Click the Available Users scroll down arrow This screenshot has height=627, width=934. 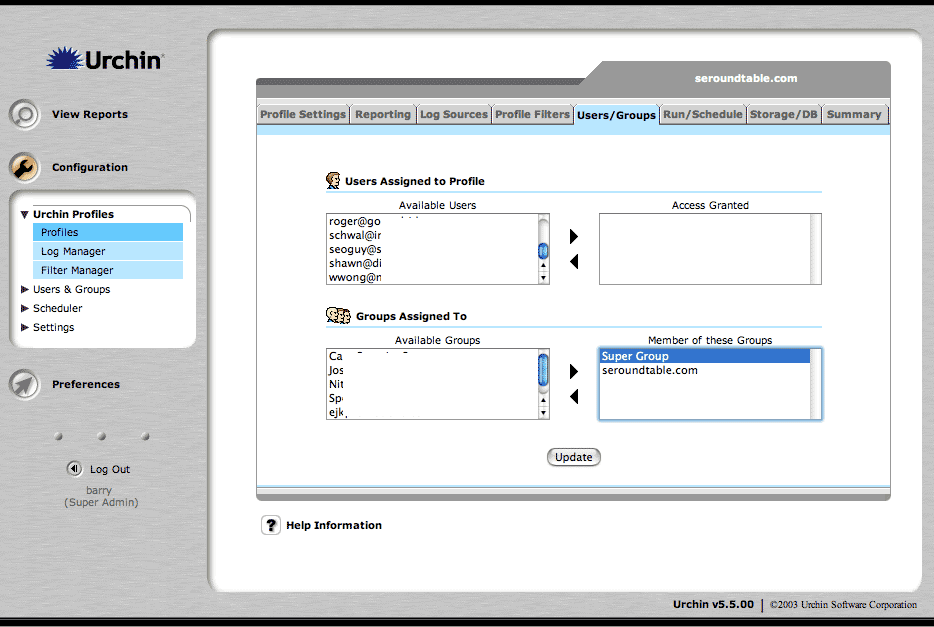click(543, 277)
